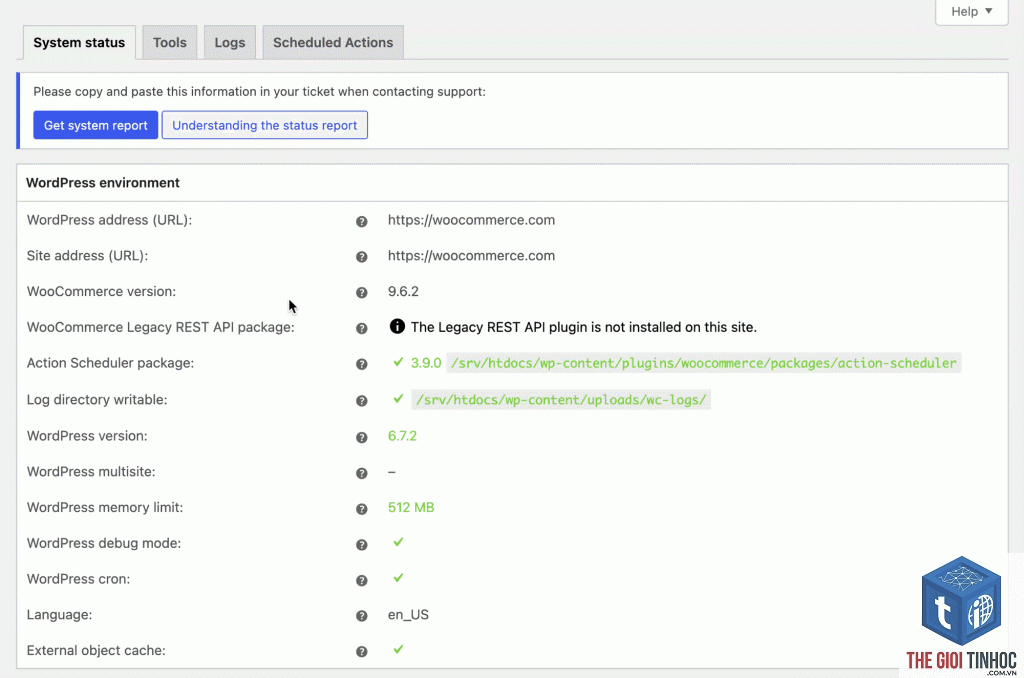Click WooCommerce version value 9.6.2
Screen dimensions: 1024x678
click(x=403, y=291)
